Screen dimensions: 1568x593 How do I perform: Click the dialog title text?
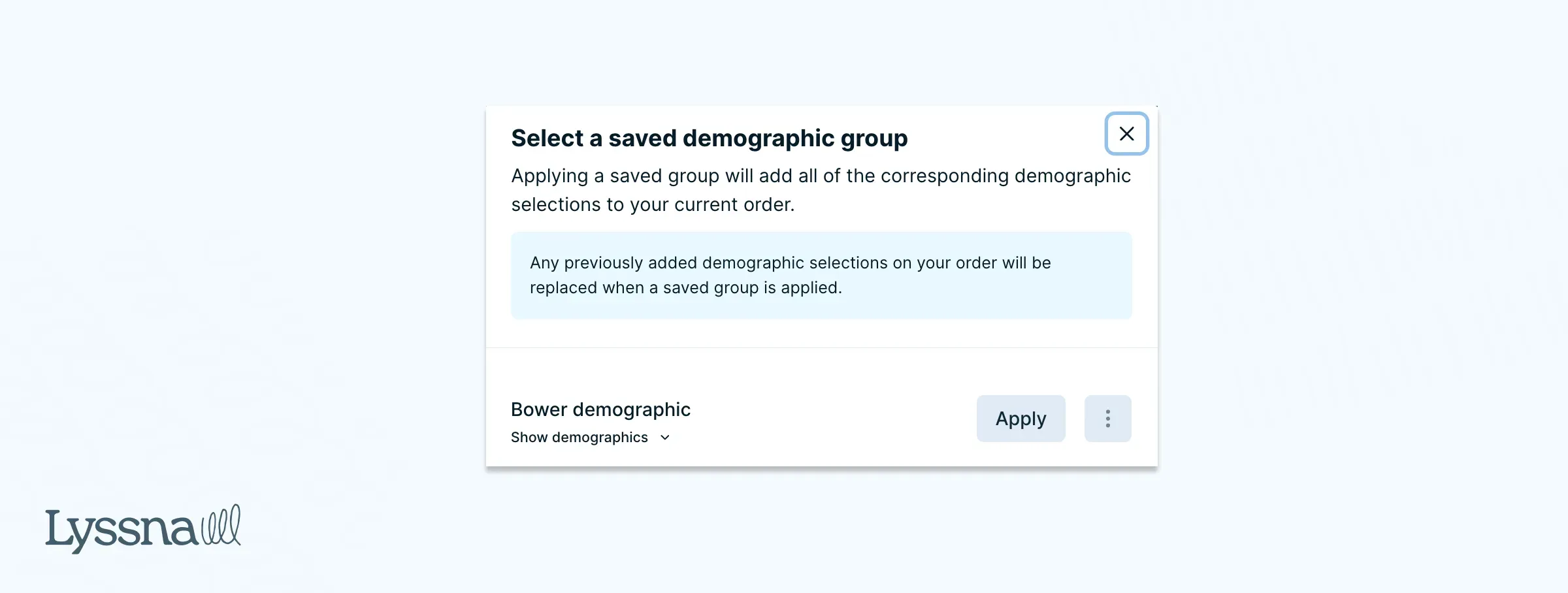[x=709, y=138]
